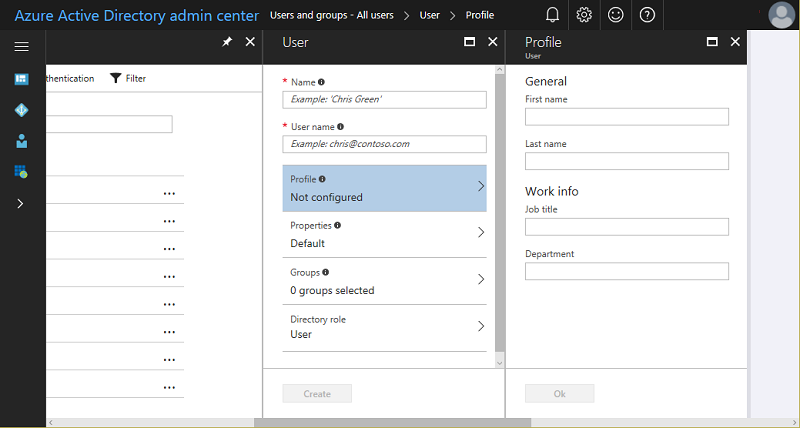Open the Directory role User row

pyautogui.click(x=384, y=327)
